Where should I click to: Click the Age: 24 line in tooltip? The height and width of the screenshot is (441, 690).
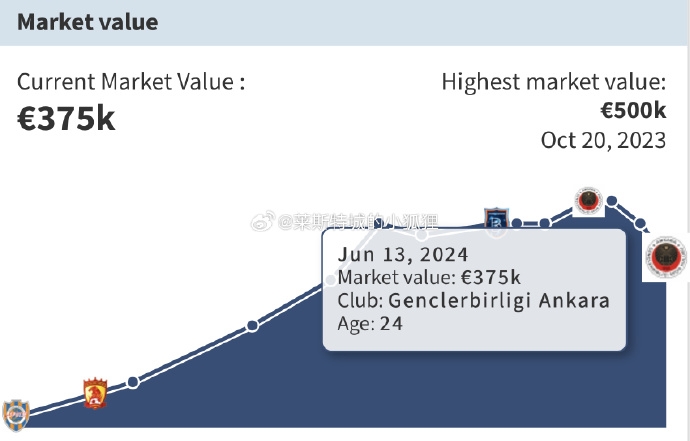point(370,324)
